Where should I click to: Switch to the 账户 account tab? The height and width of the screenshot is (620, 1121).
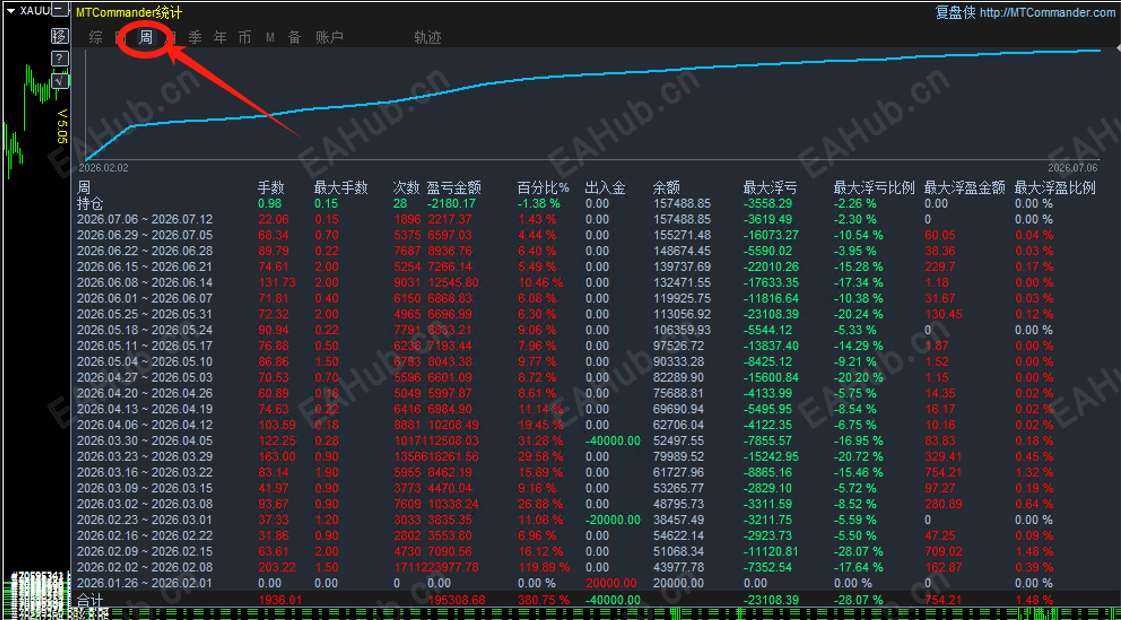[x=330, y=37]
